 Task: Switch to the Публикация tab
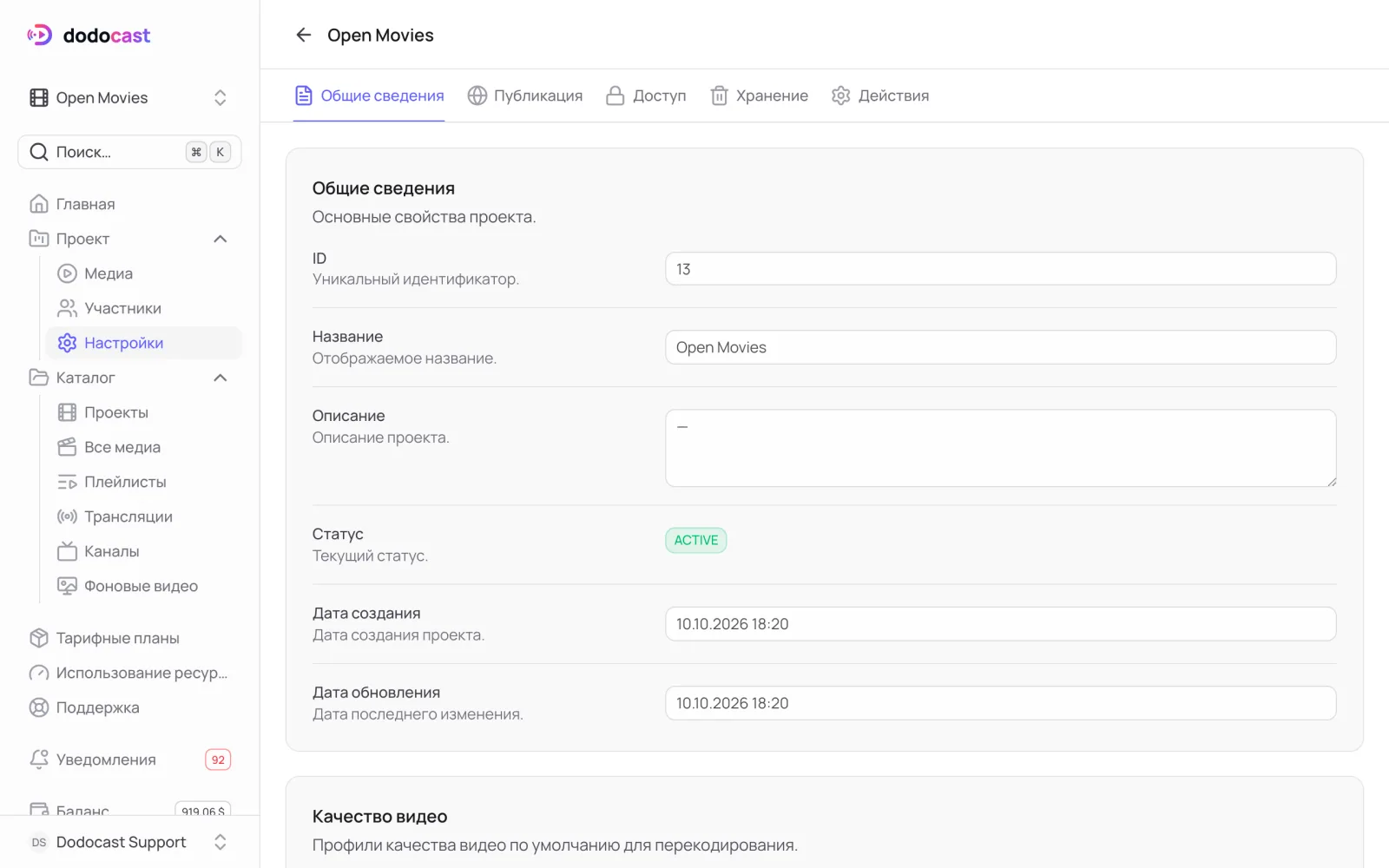pos(525,95)
